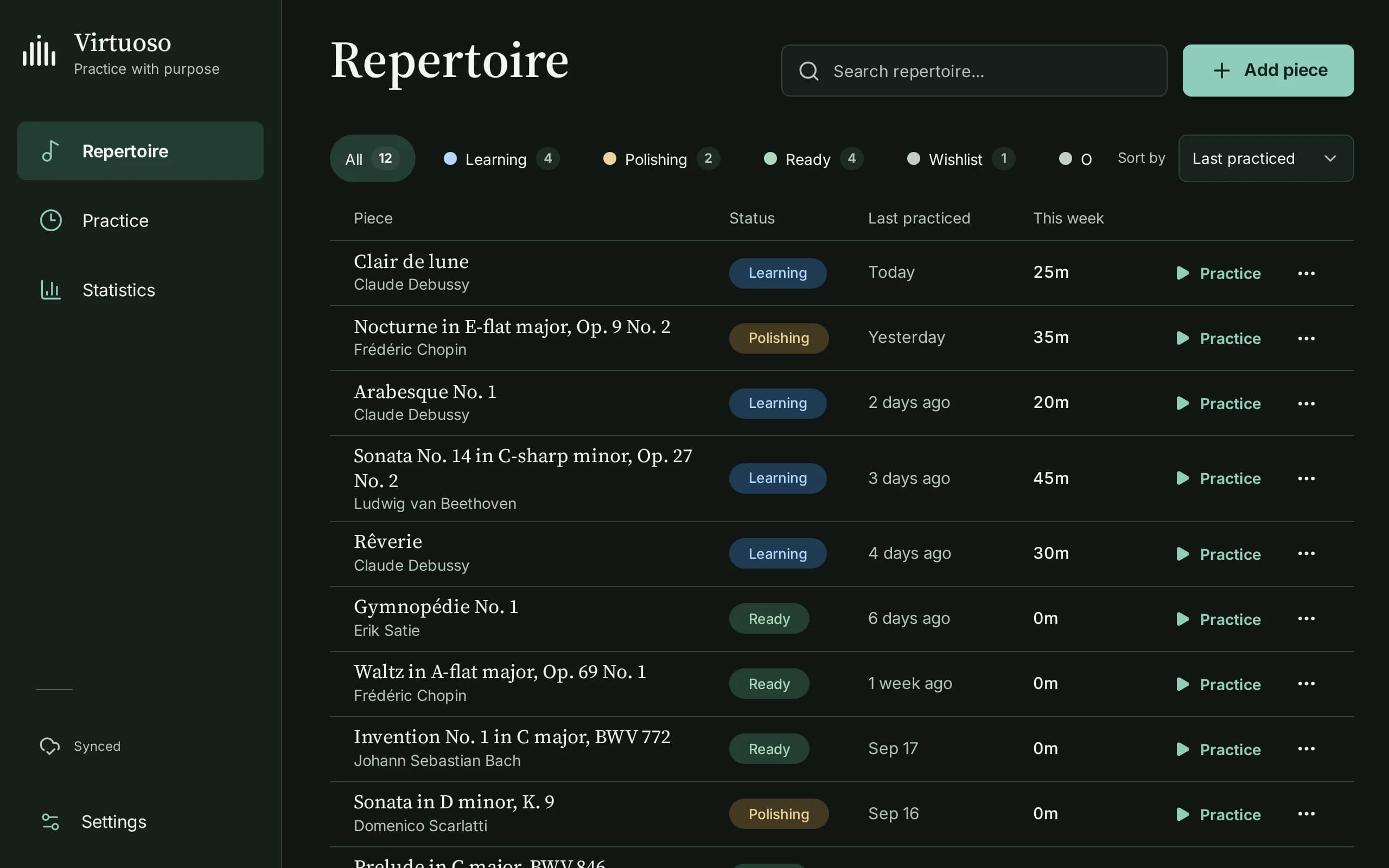The height and width of the screenshot is (868, 1389).
Task: Open the three-dot menu for Rêverie
Action: [1307, 553]
